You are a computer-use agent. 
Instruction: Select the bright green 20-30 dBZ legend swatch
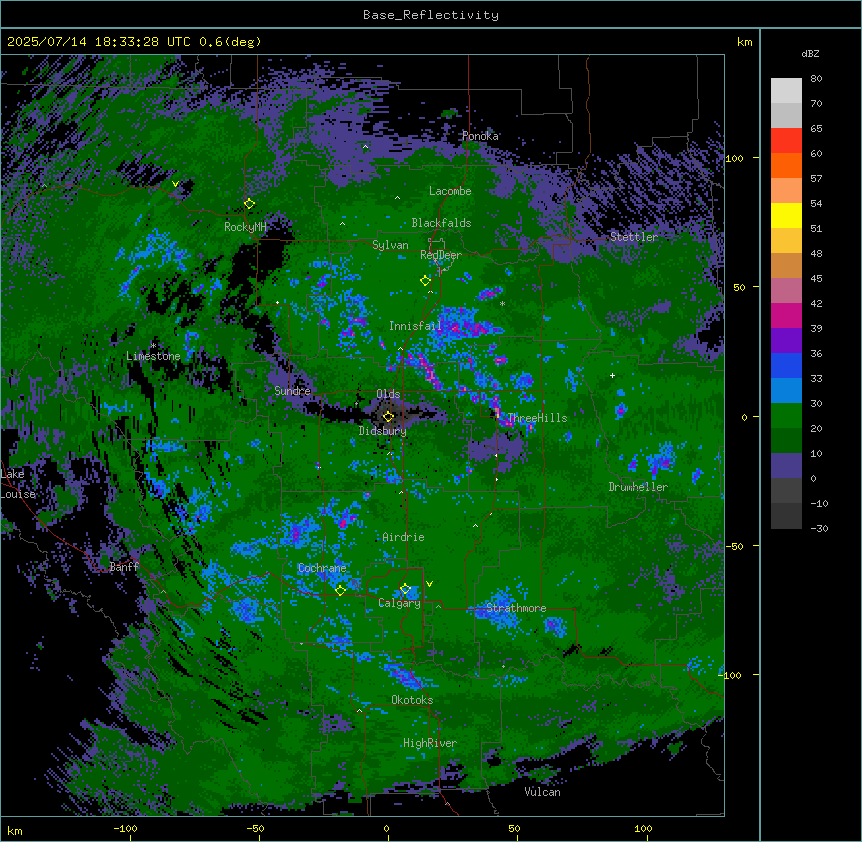[x=786, y=416]
